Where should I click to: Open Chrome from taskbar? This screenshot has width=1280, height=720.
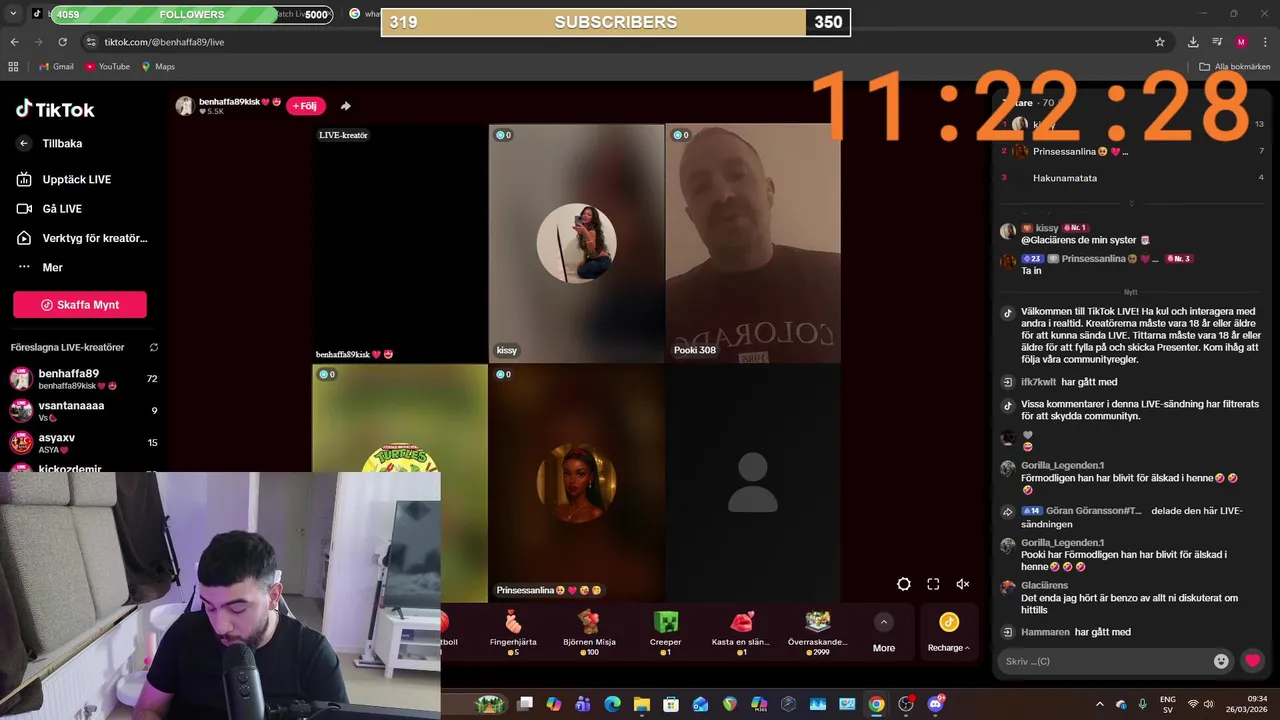876,704
